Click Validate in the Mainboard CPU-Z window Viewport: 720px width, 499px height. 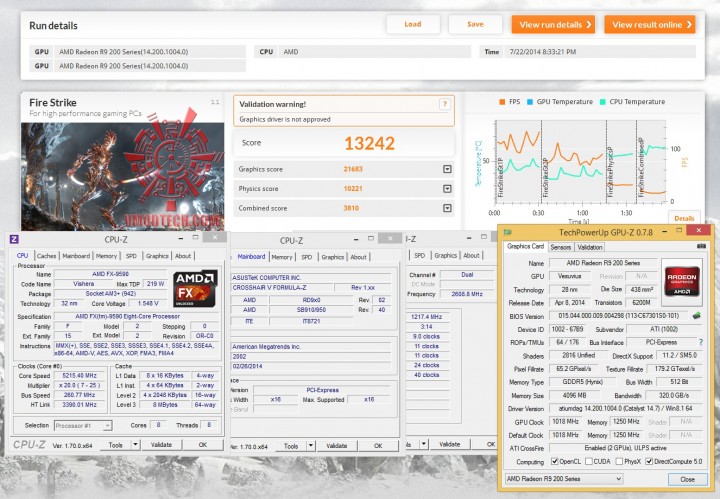click(337, 445)
